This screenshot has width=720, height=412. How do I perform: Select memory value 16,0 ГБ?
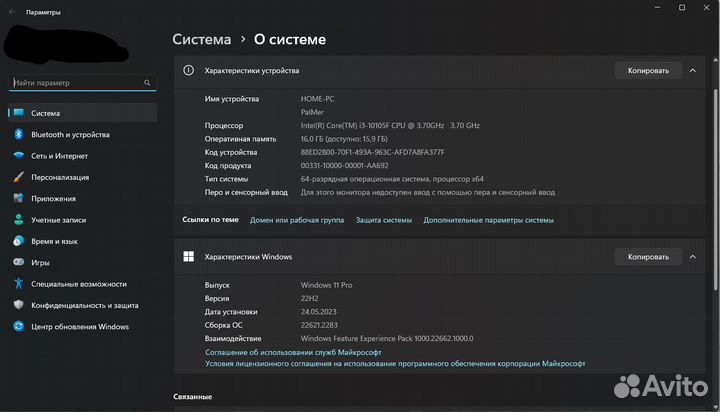coord(344,139)
